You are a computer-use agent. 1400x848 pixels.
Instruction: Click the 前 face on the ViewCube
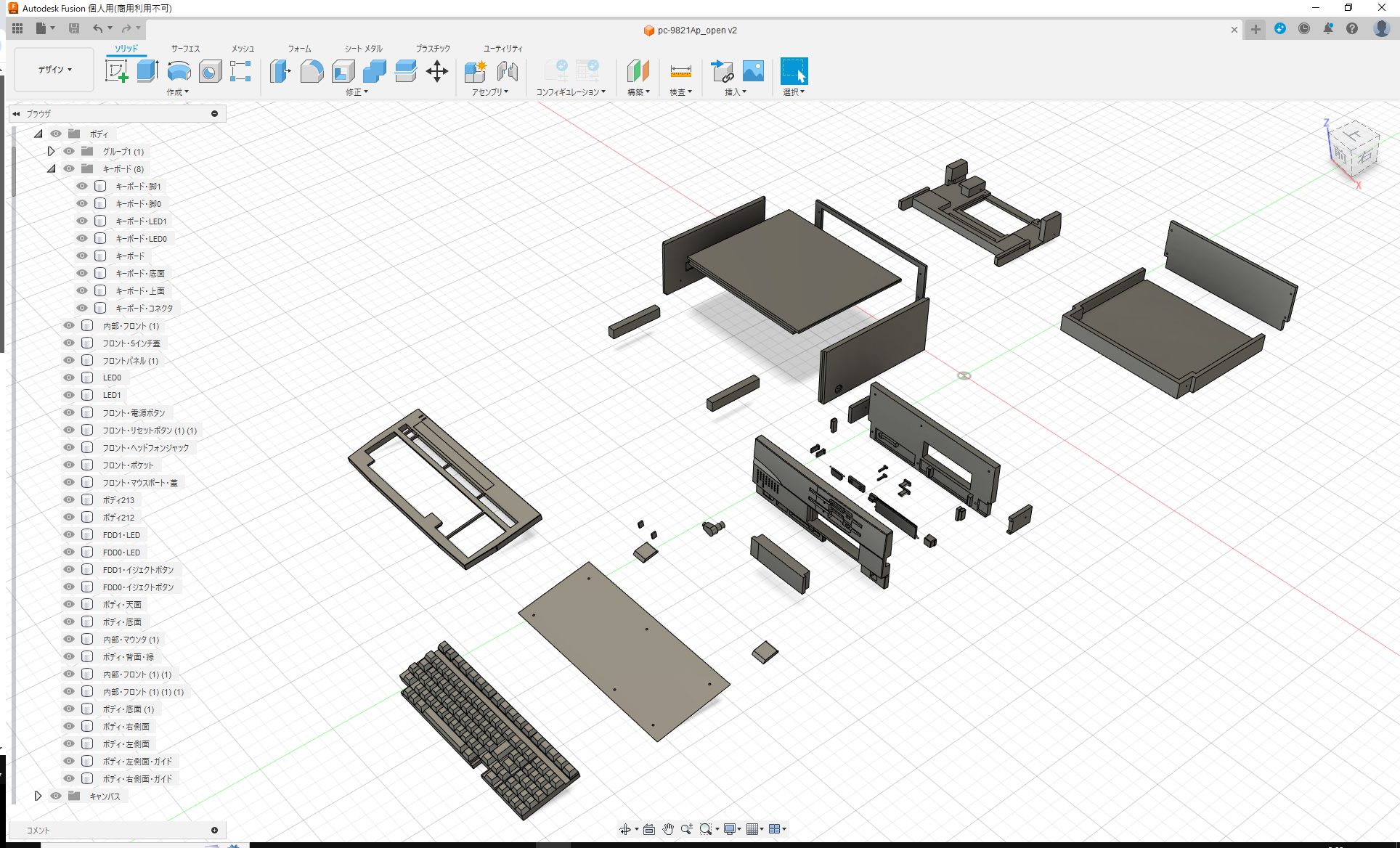tap(1342, 154)
